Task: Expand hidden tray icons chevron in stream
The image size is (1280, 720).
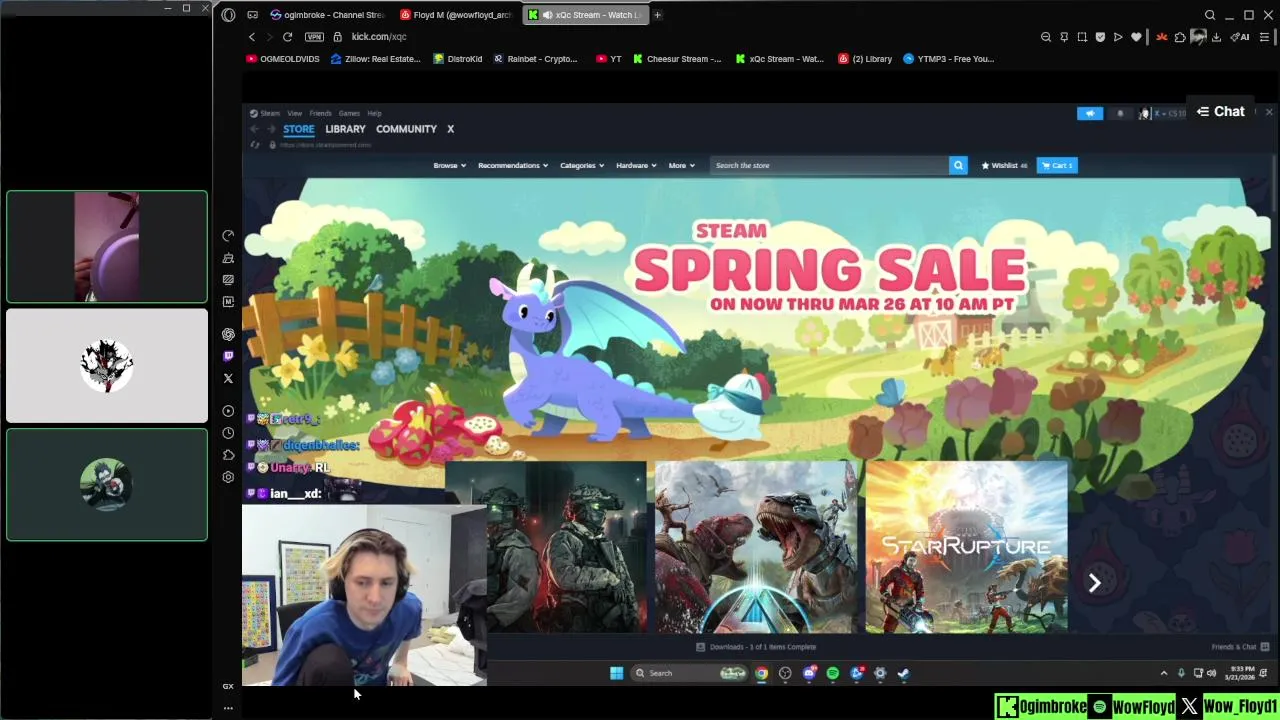Action: tap(1164, 673)
